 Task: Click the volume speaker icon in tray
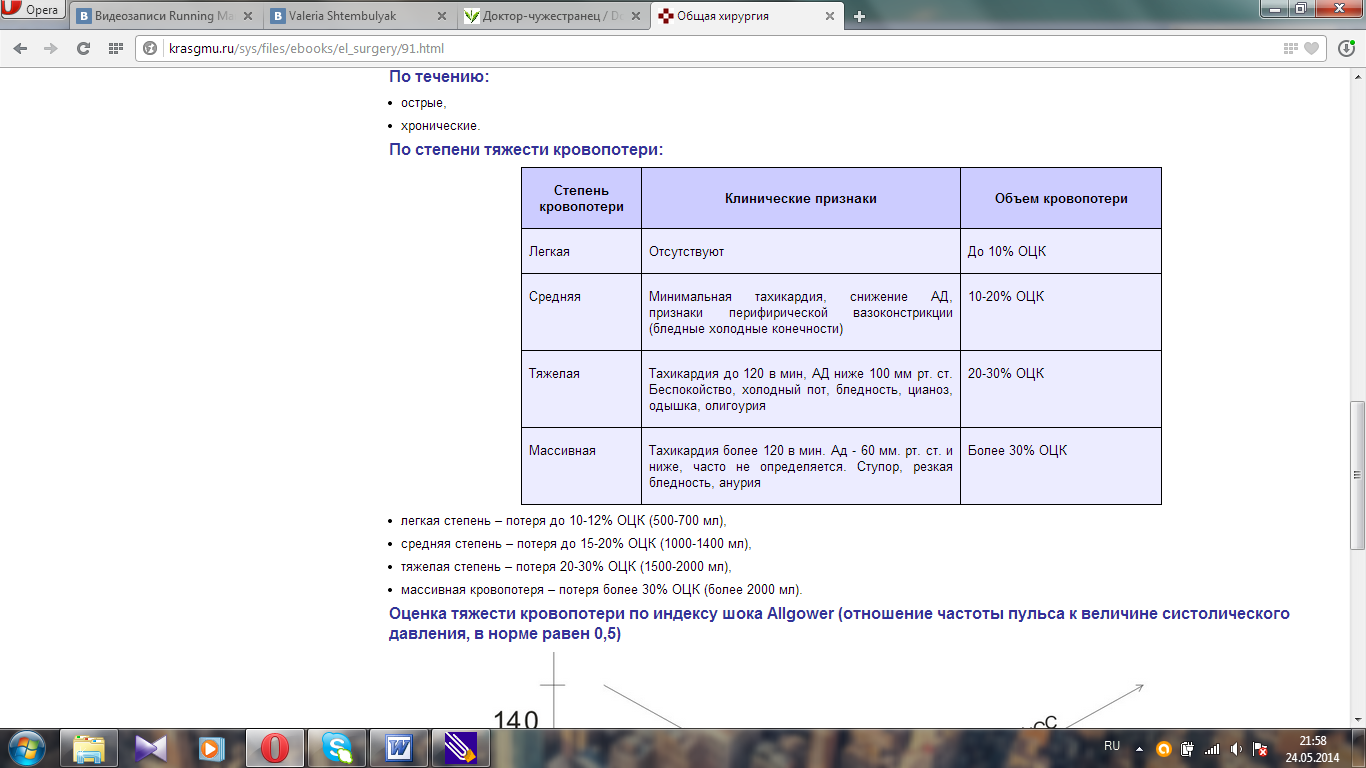[1237, 748]
